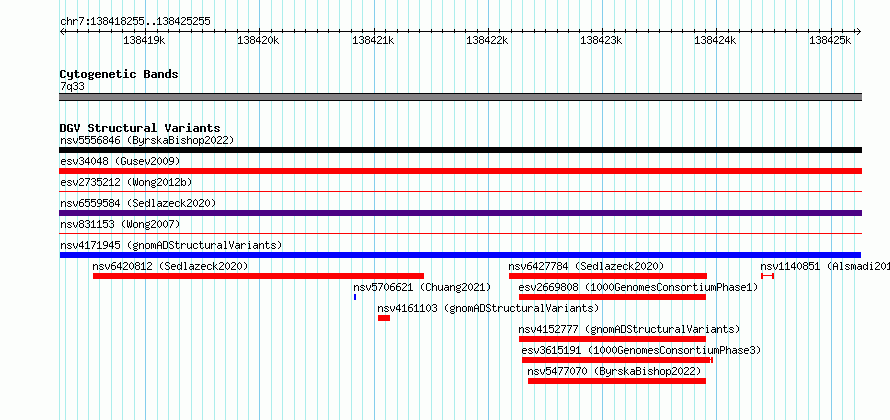
Task: Open esv2735212 (Wong2012b) variant label
Action: [x=126, y=182]
